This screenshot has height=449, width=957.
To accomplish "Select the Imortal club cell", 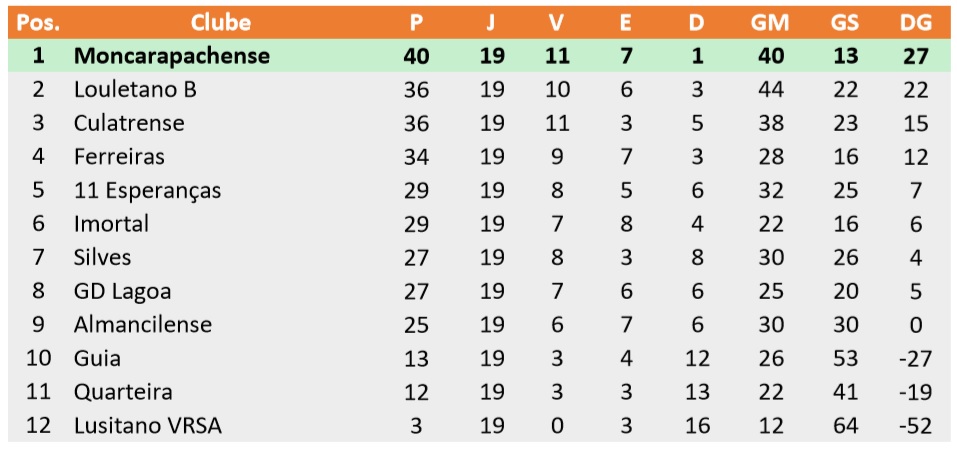I will click(x=111, y=224).
